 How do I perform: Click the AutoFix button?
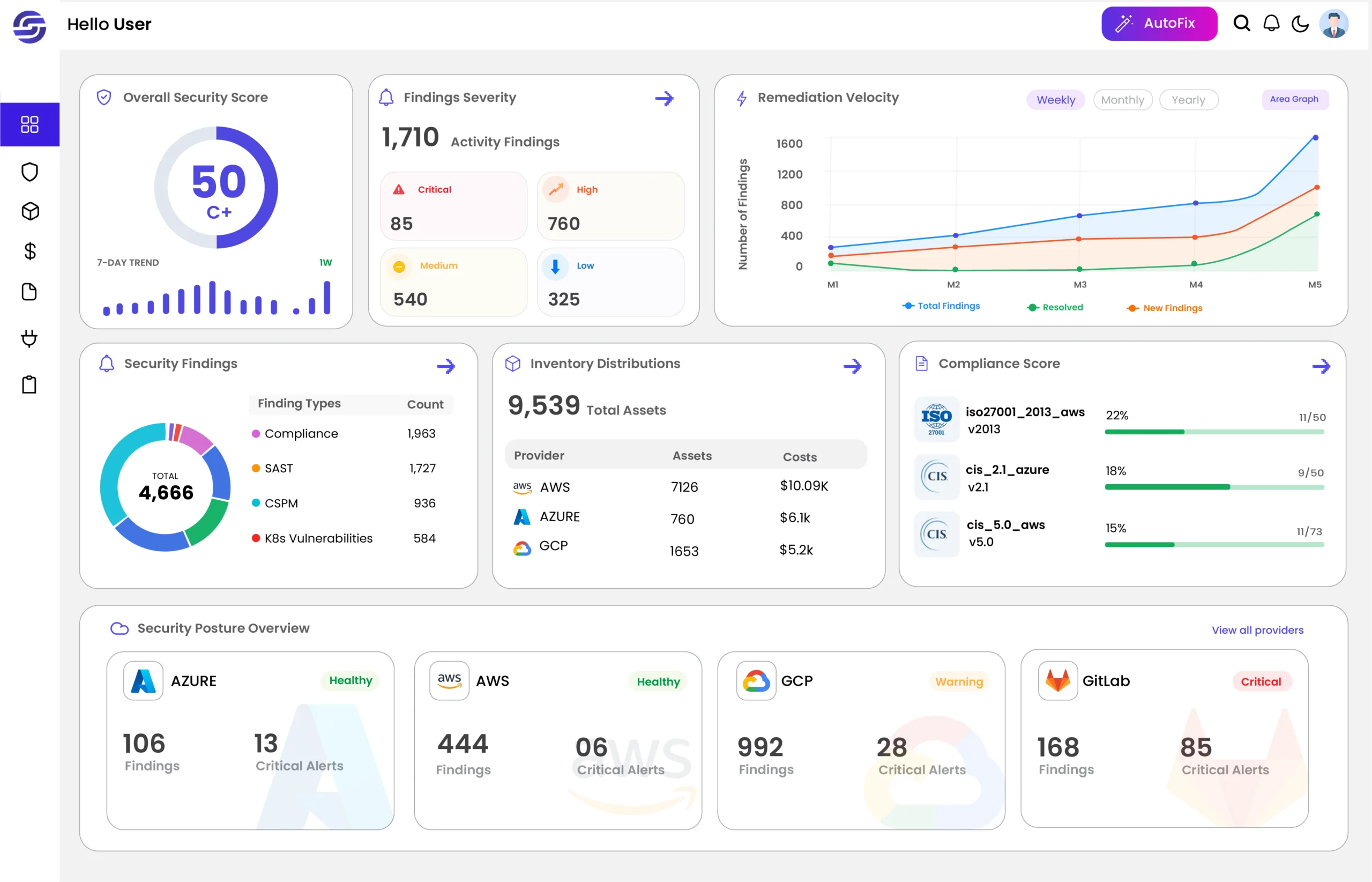tap(1159, 24)
